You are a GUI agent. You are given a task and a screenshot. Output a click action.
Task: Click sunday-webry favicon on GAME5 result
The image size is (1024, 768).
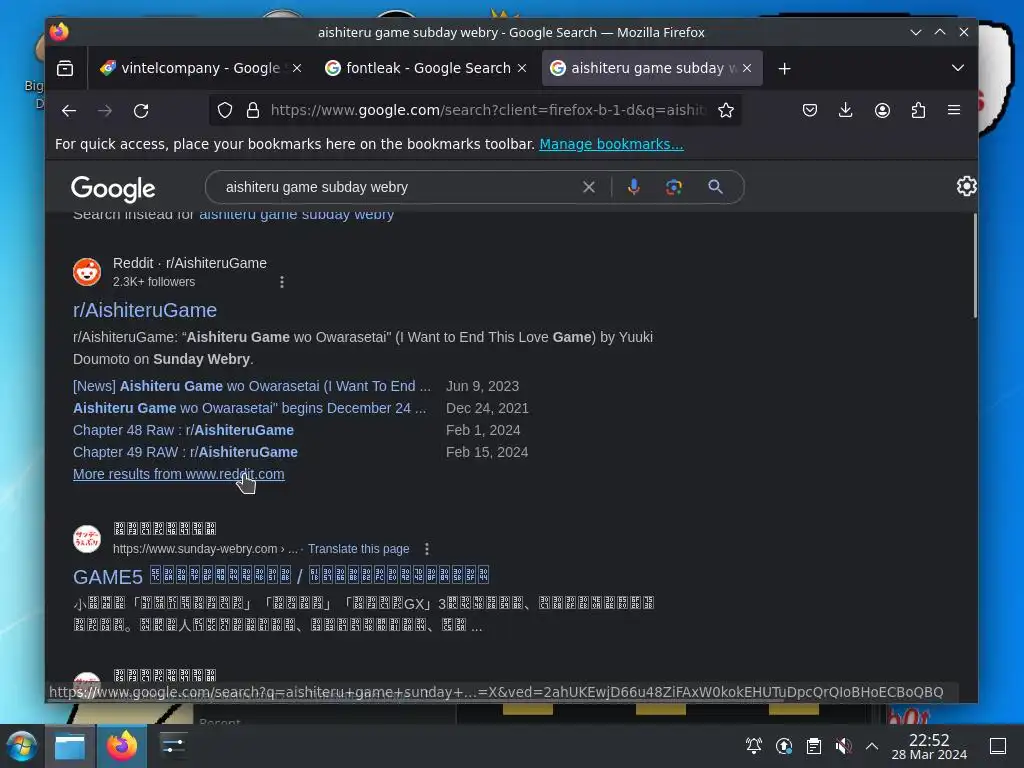click(87, 539)
